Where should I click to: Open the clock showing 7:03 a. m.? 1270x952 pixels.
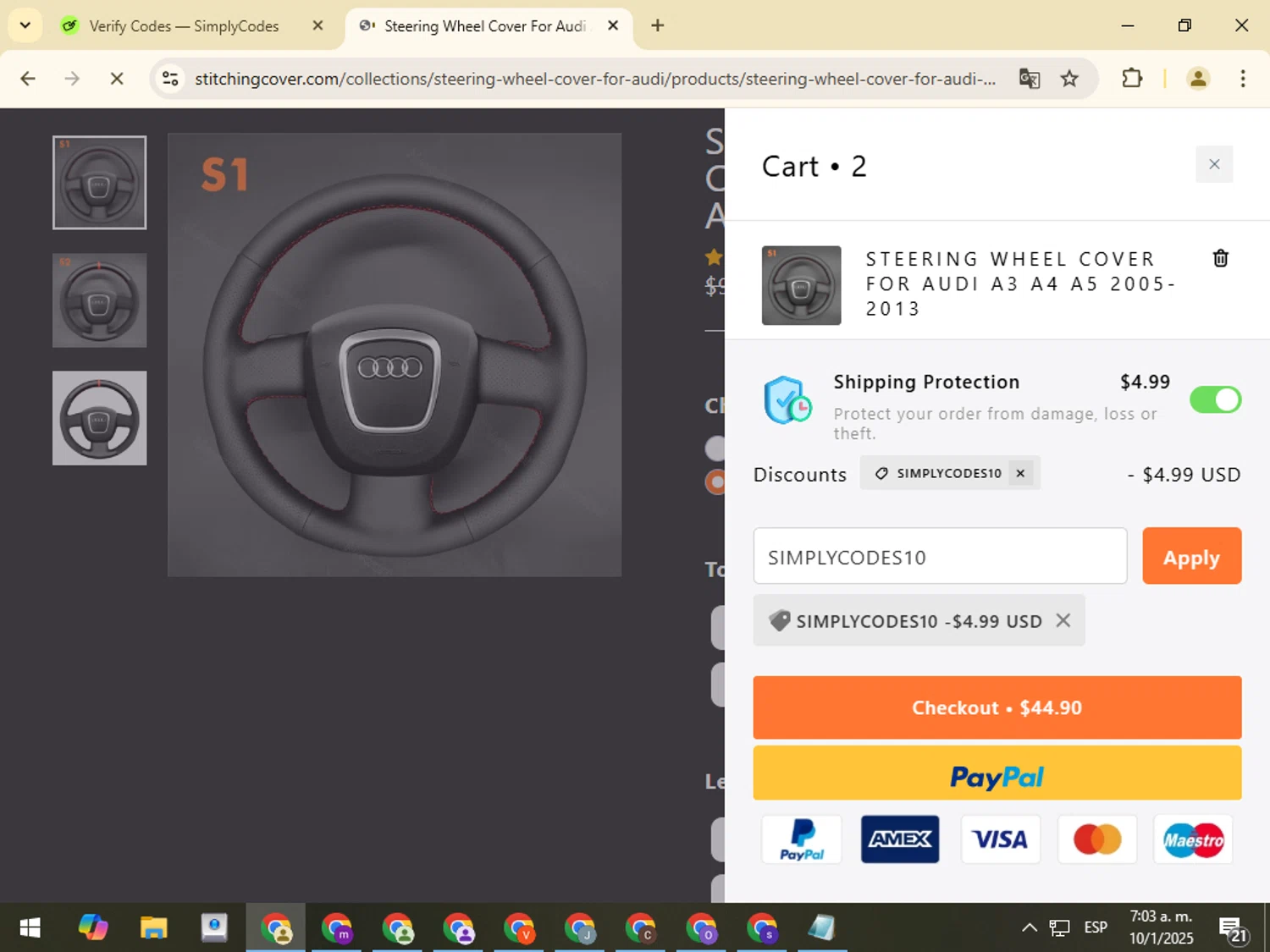pyautogui.click(x=1161, y=927)
